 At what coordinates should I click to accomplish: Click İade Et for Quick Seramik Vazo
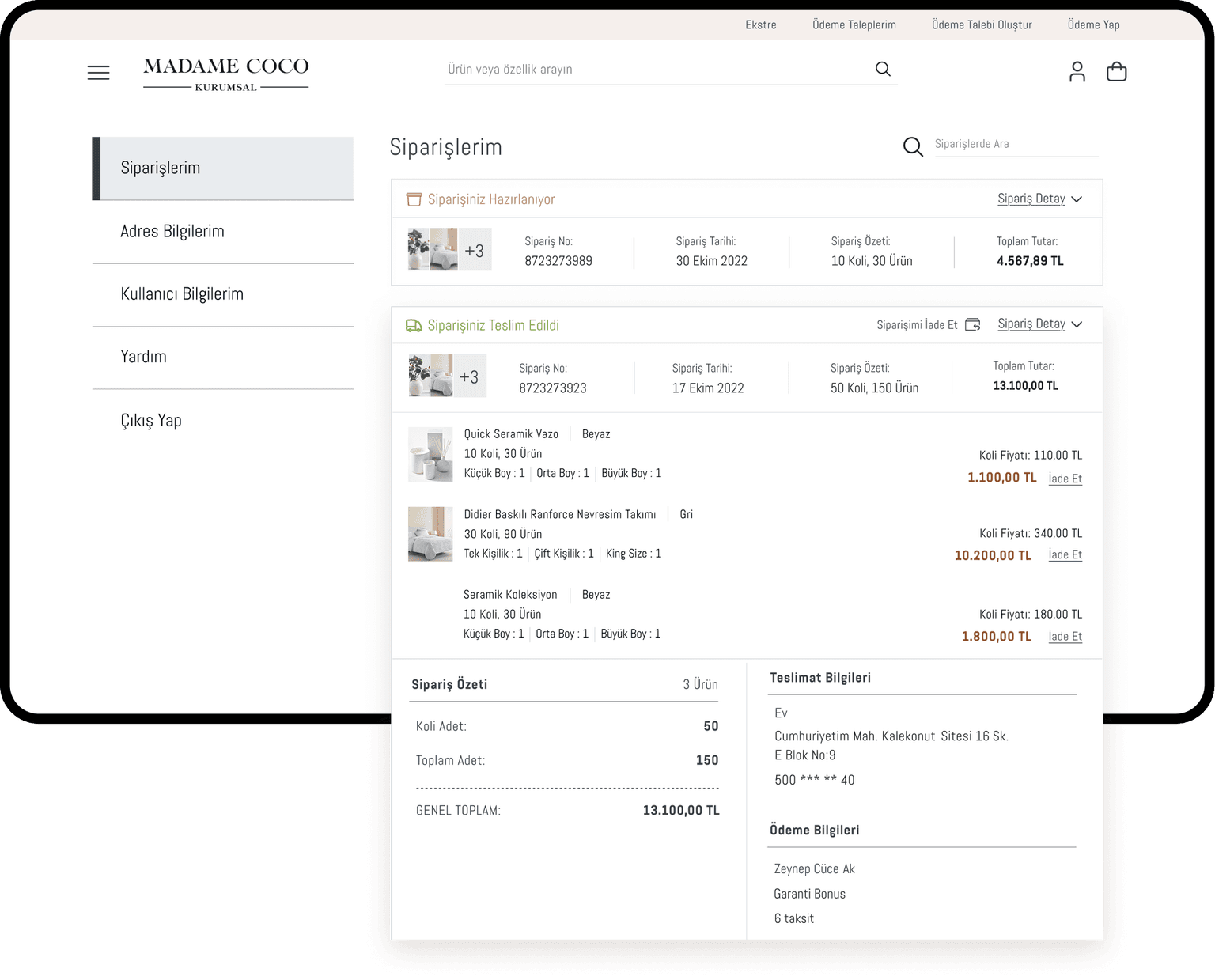click(x=1065, y=479)
